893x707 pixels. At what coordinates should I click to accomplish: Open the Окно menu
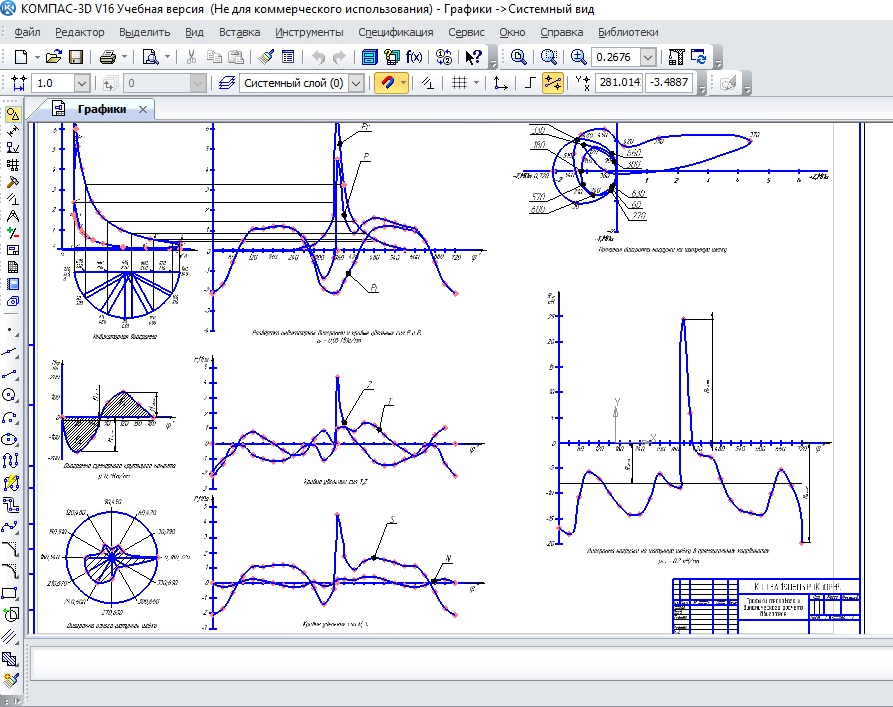tap(512, 32)
